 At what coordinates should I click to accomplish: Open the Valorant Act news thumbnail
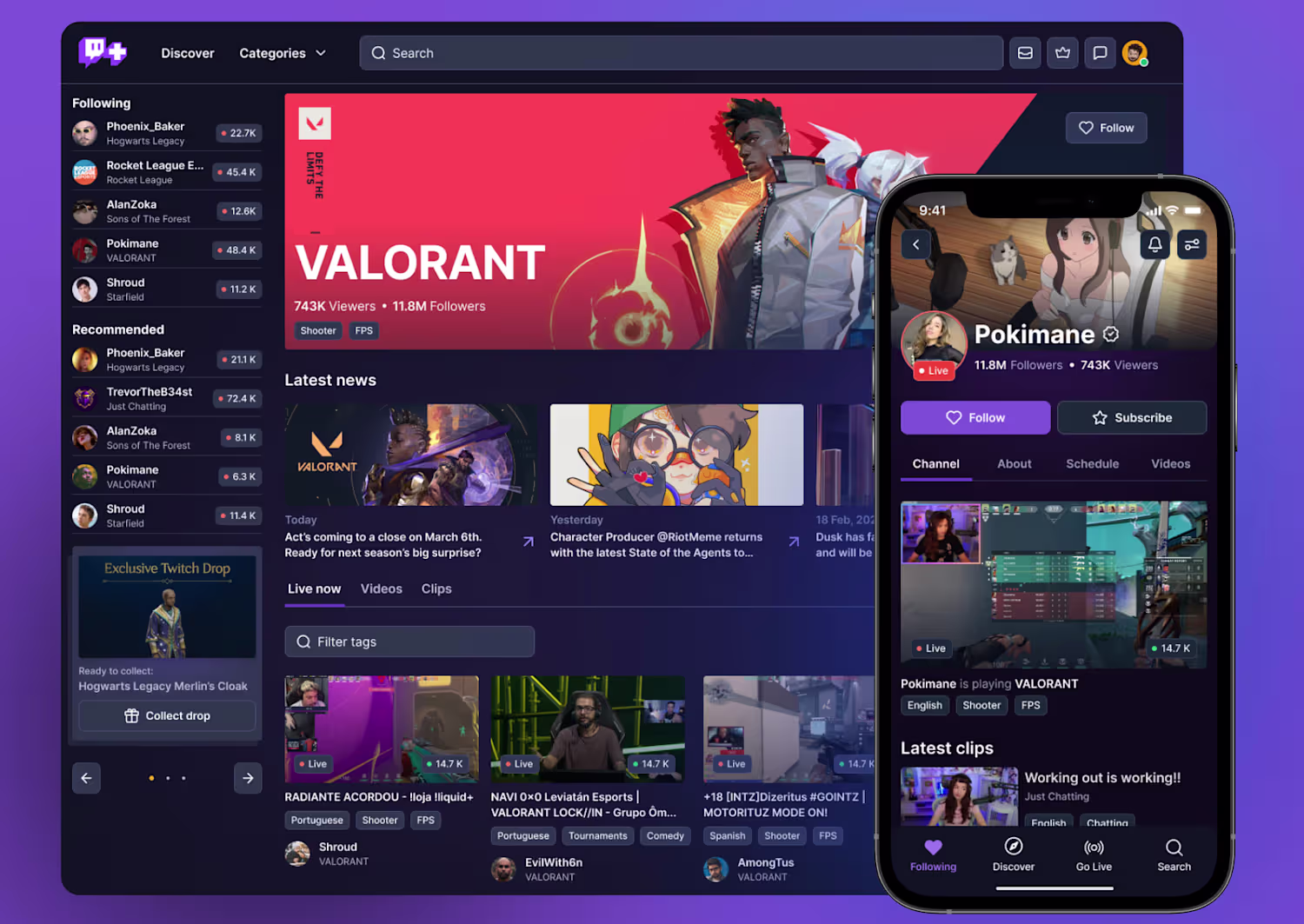[x=411, y=455]
